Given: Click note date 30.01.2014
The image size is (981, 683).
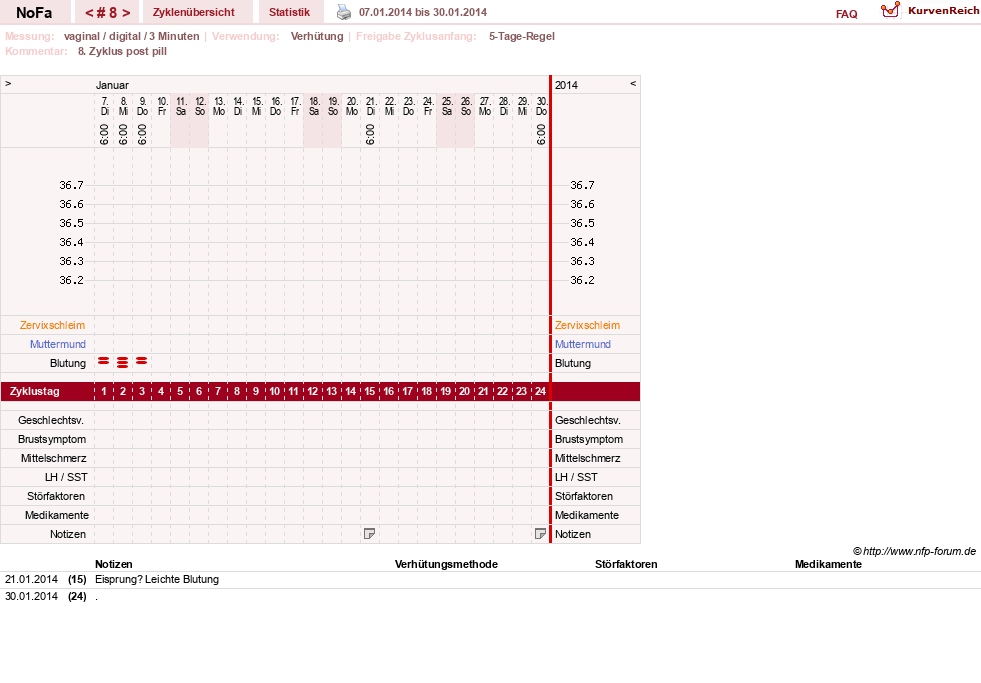Looking at the screenshot, I should click(31, 596).
